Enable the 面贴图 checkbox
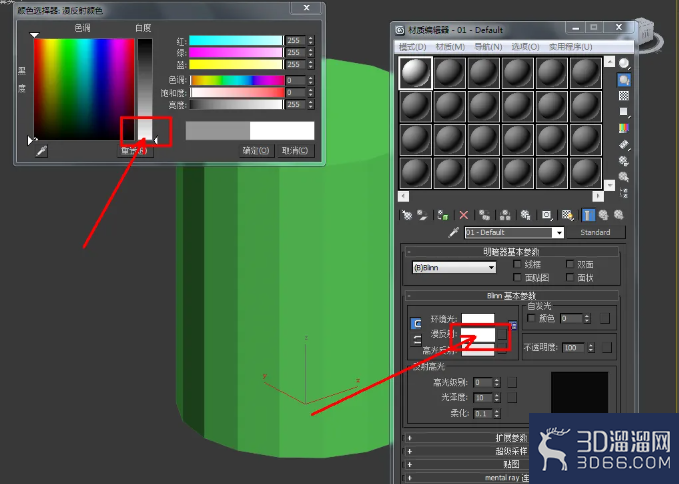 pyautogui.click(x=517, y=277)
